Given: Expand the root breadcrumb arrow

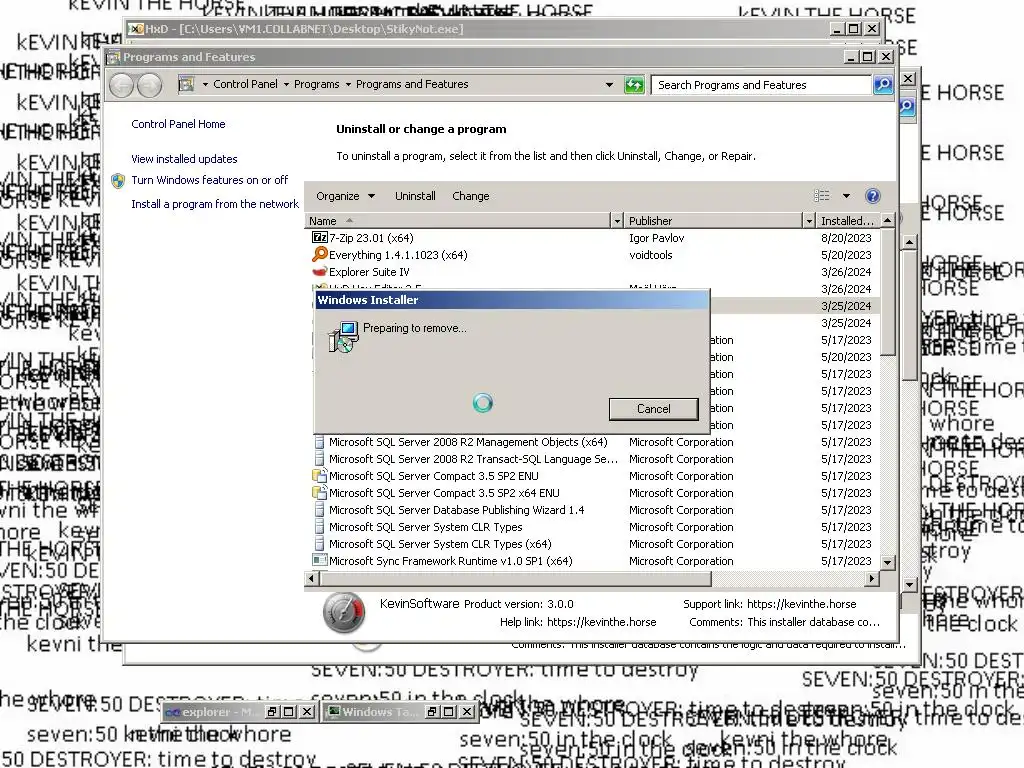Looking at the screenshot, I should pos(205,84).
